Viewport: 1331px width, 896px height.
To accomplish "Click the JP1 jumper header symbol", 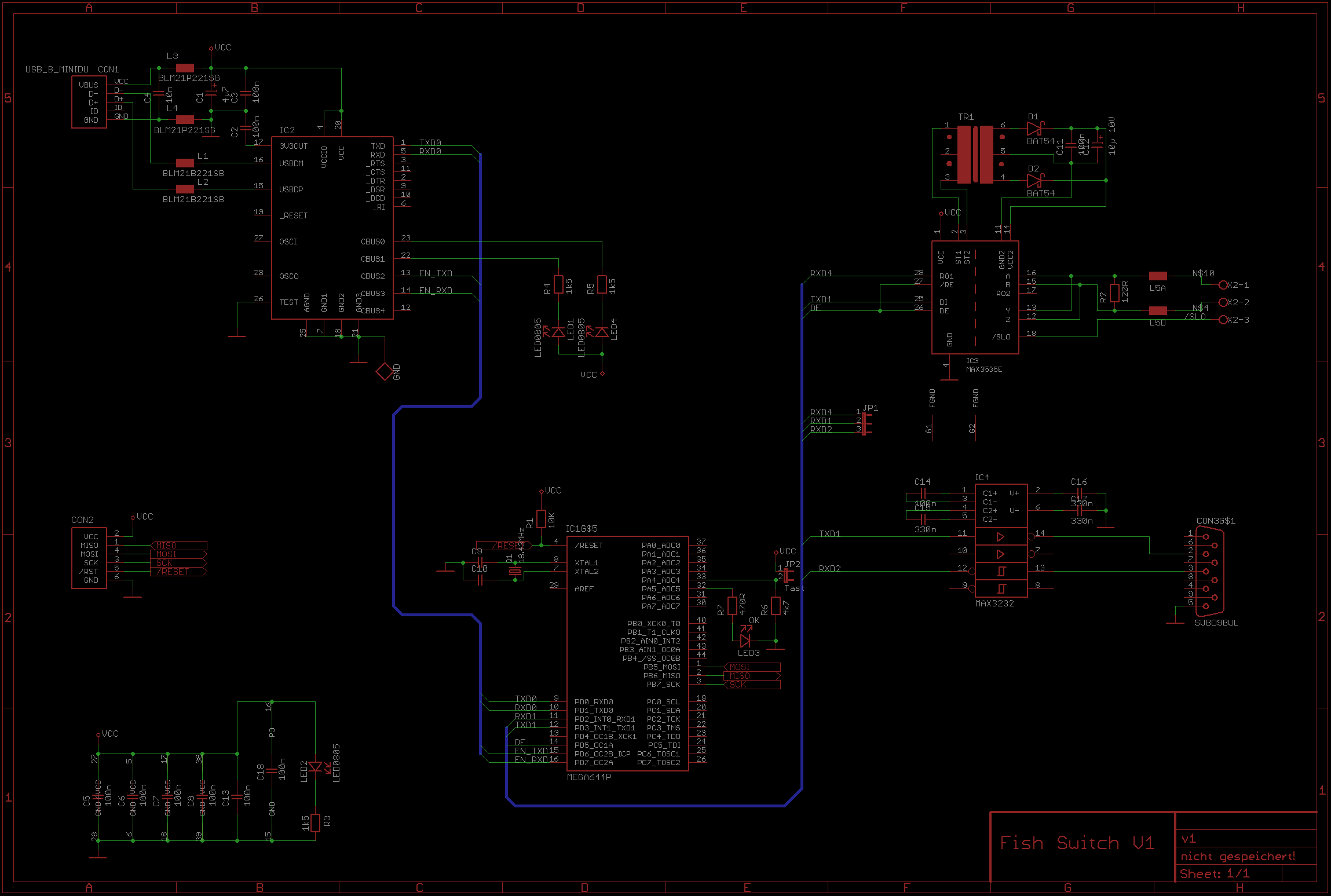I will pyautogui.click(x=866, y=423).
